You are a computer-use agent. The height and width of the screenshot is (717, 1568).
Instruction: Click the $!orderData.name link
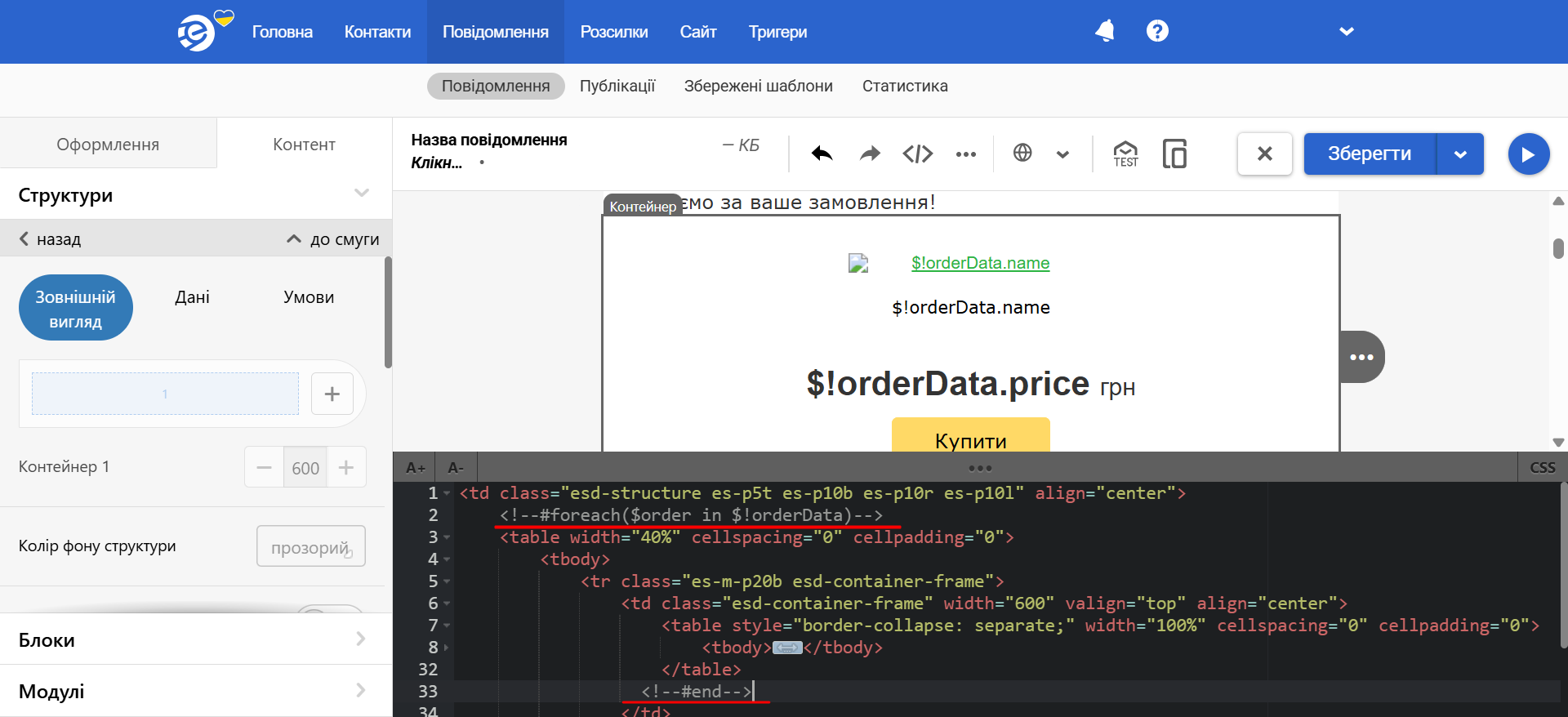(980, 262)
